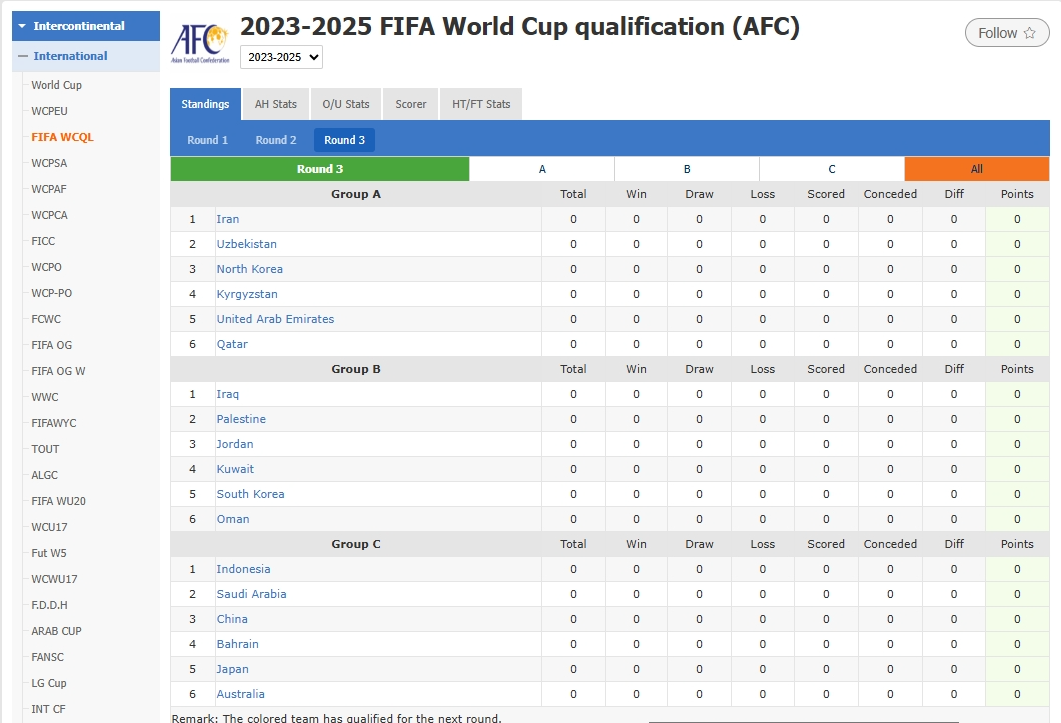Switch to the AH Stats tab
The width and height of the screenshot is (1061, 723).
pyautogui.click(x=275, y=103)
